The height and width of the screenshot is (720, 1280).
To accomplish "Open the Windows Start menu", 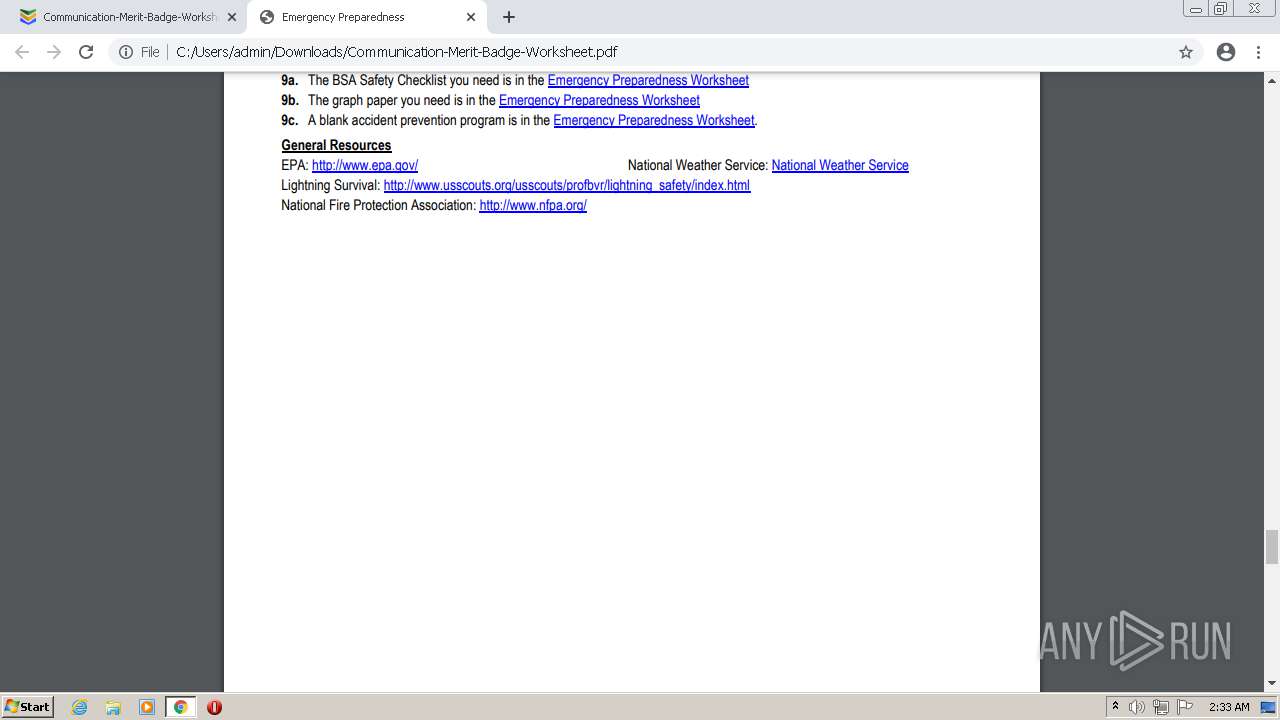I will (x=27, y=706).
